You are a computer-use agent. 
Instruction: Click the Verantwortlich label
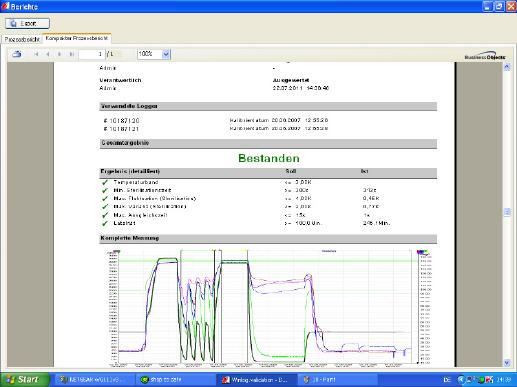click(120, 80)
